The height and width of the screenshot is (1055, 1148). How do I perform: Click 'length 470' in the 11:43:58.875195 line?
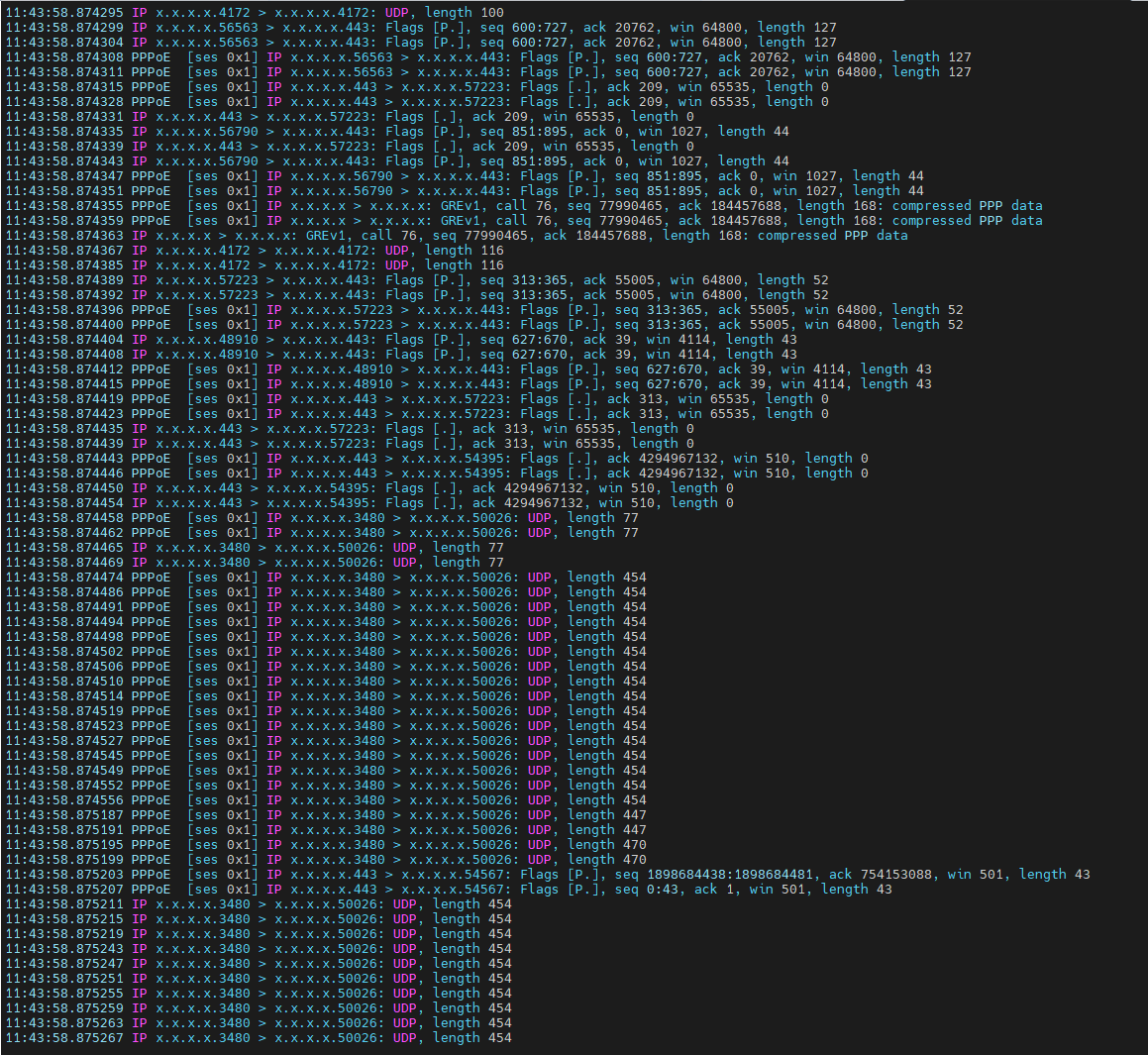[607, 845]
